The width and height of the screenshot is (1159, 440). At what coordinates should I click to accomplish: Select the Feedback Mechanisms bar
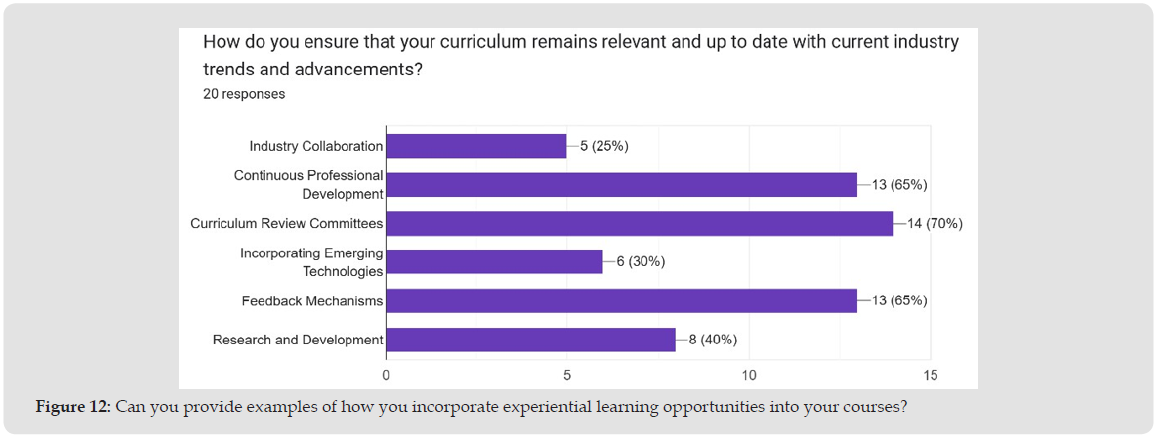621,301
